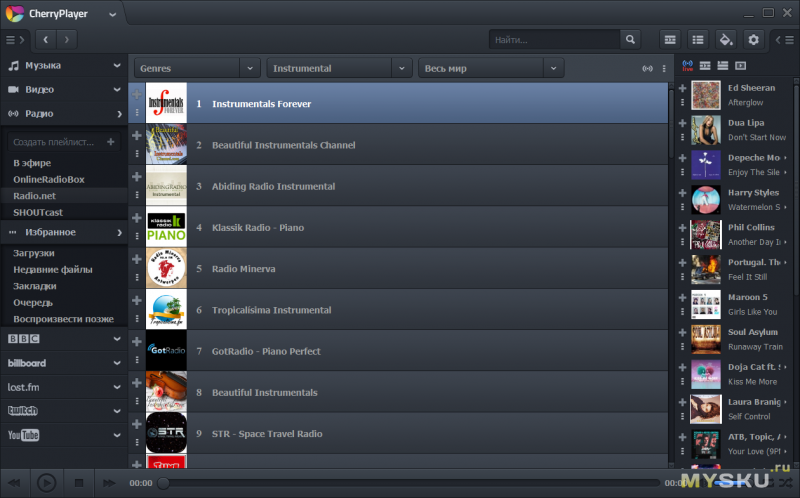The width and height of the screenshot is (800, 498).
Task: Expand the Видео section
Action: [64, 89]
